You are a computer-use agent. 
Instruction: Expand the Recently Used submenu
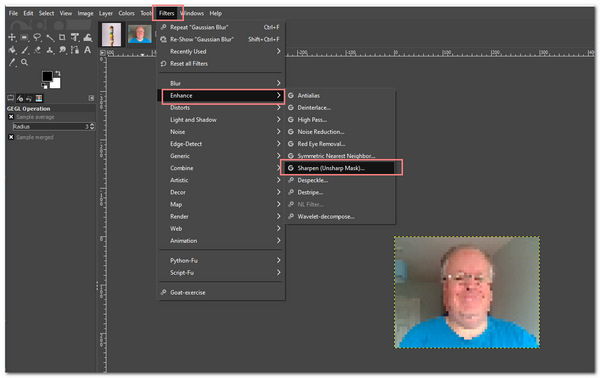click(x=221, y=51)
